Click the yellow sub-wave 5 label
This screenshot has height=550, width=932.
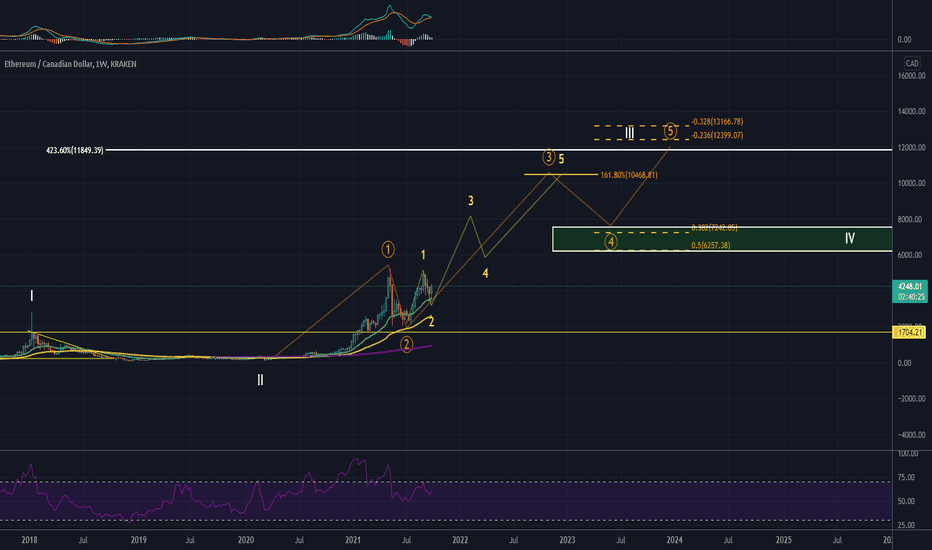coord(561,159)
